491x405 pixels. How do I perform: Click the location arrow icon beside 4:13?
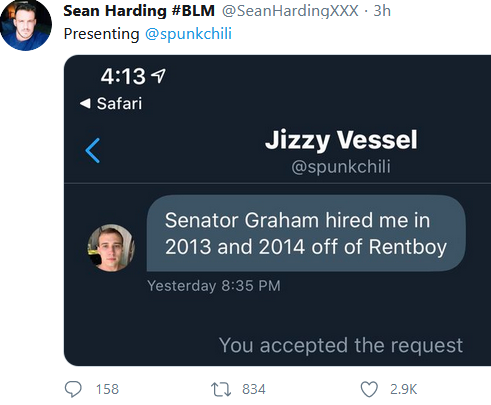click(158, 76)
